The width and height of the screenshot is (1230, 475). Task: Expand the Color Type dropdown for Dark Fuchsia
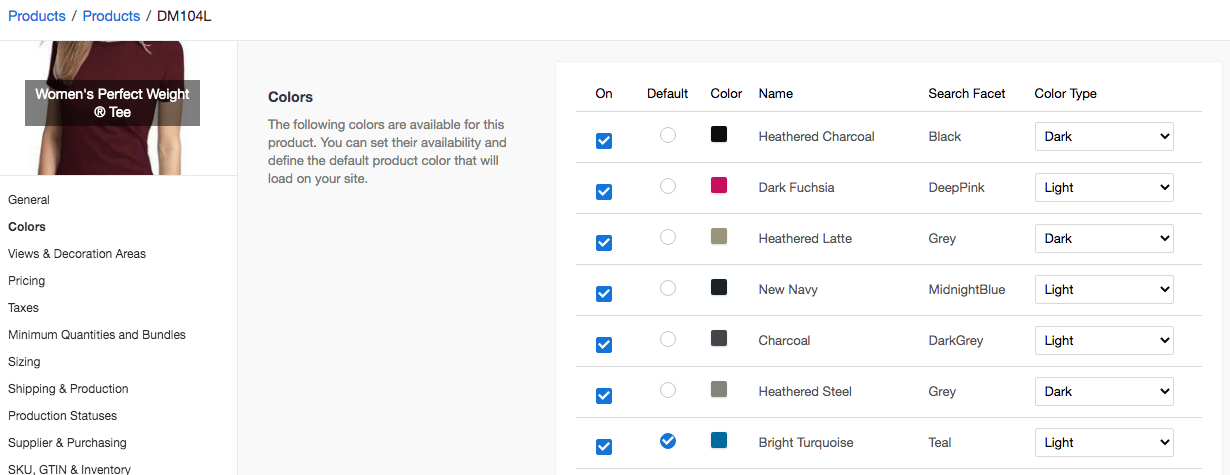[x=1103, y=188]
